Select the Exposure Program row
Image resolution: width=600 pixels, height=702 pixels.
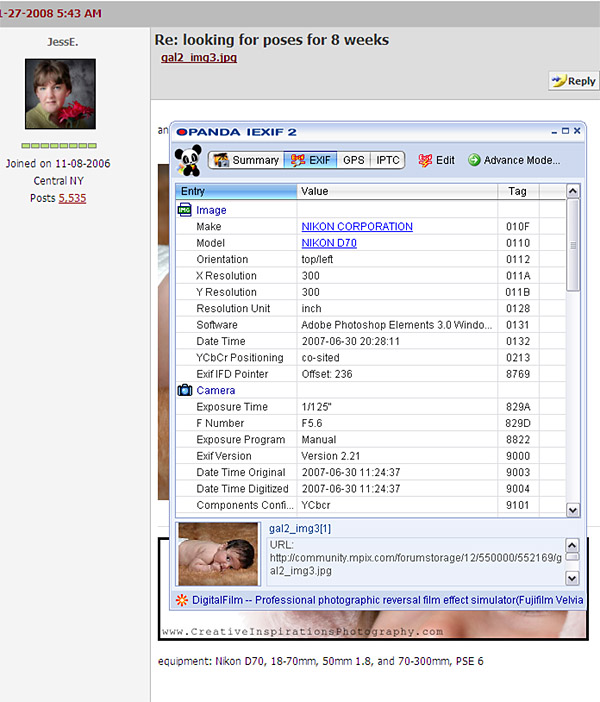click(x=370, y=439)
